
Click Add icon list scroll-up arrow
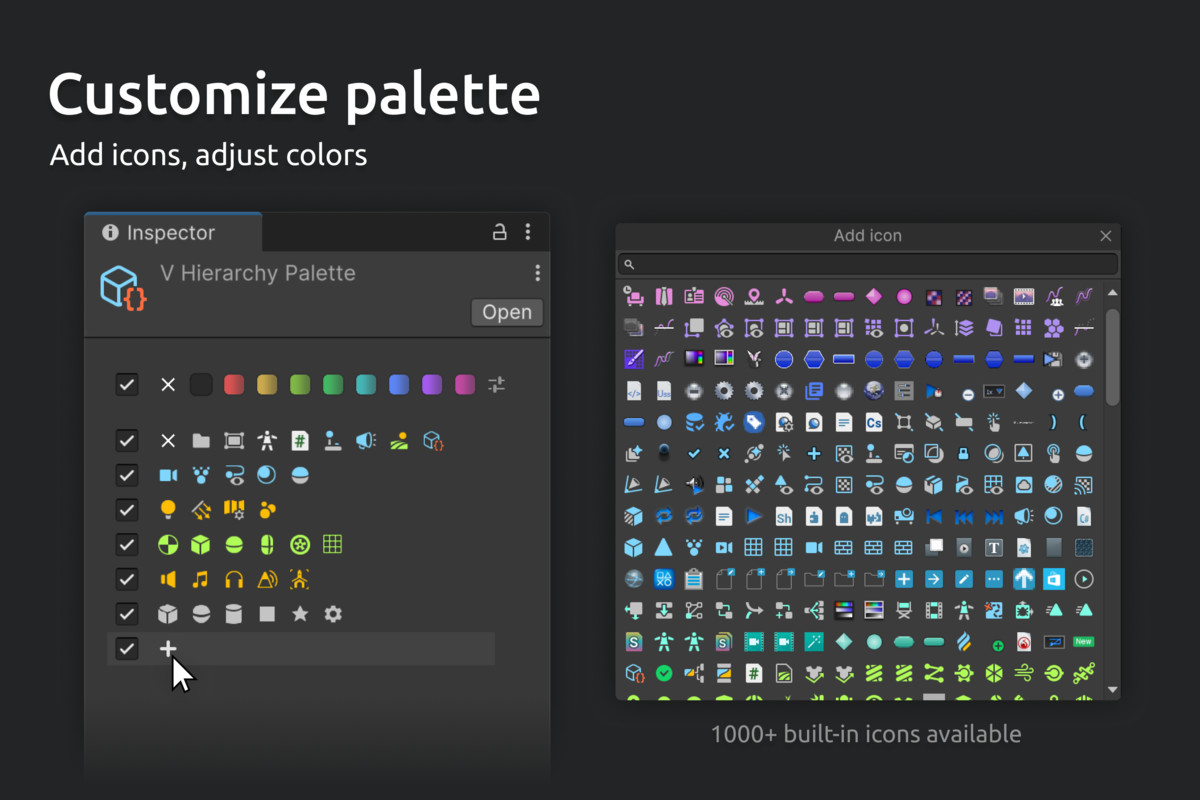click(x=1113, y=292)
